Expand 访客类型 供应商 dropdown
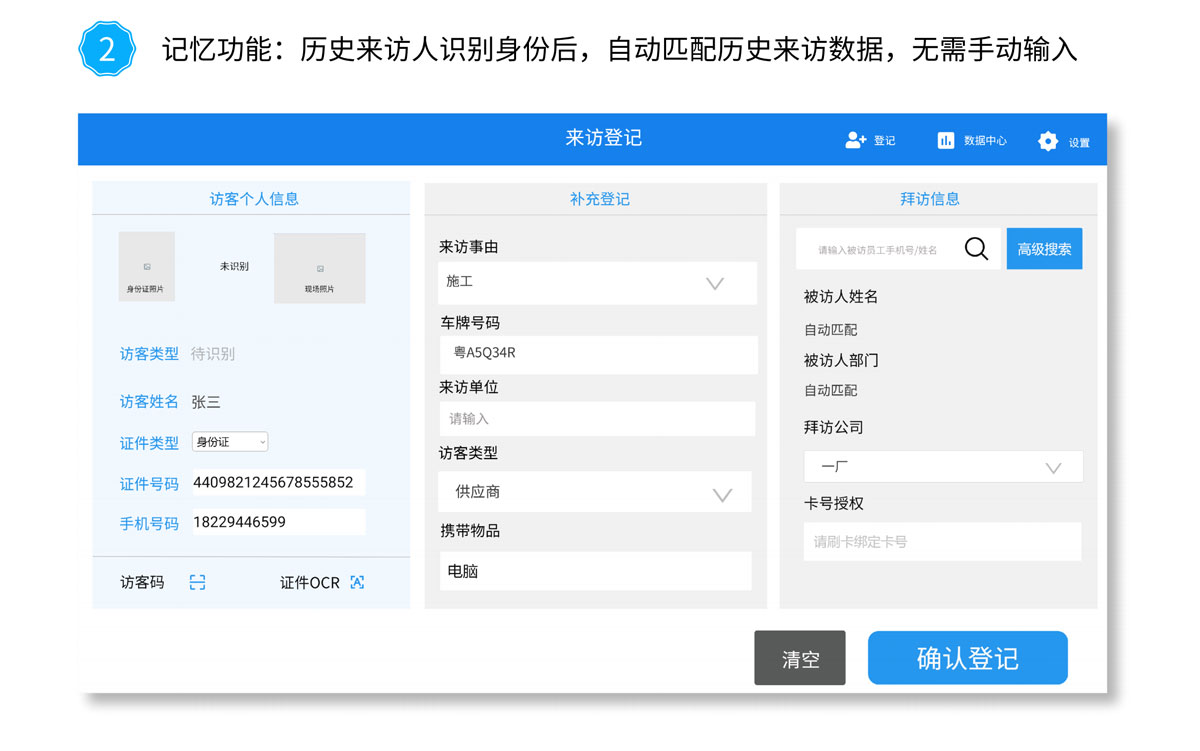 595,493
